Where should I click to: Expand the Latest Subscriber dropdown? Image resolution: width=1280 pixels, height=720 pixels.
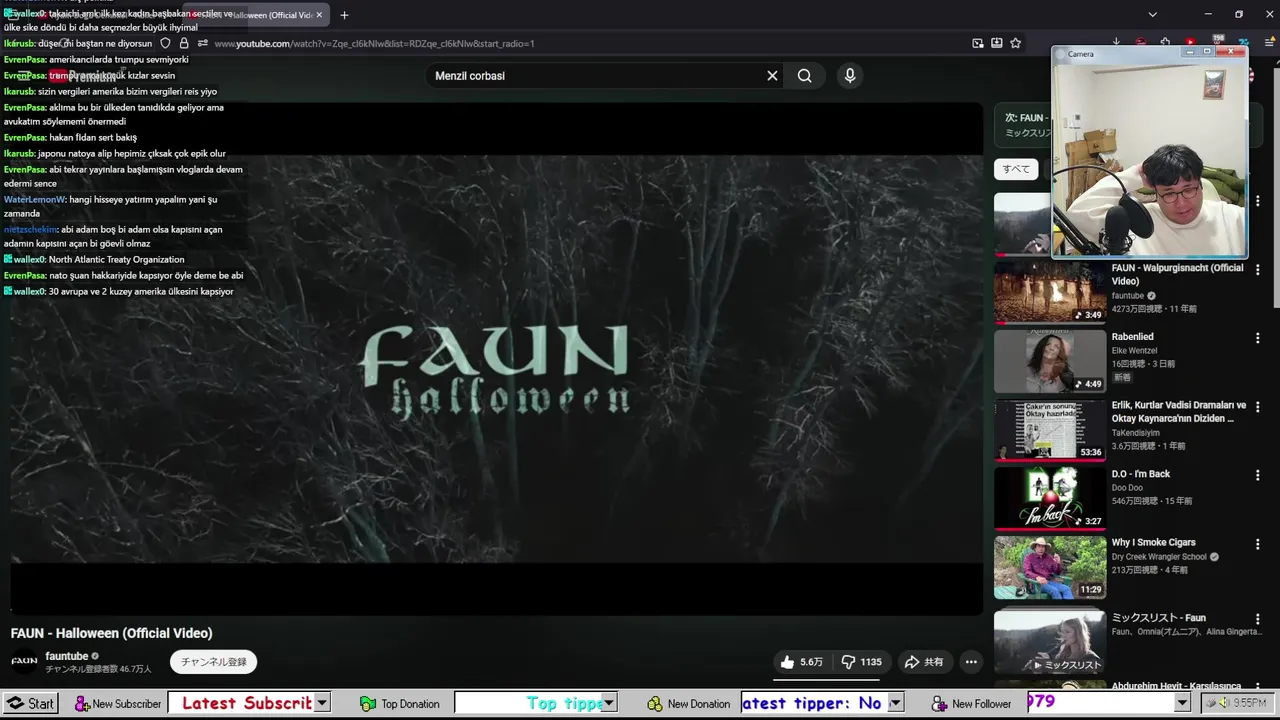click(x=322, y=703)
